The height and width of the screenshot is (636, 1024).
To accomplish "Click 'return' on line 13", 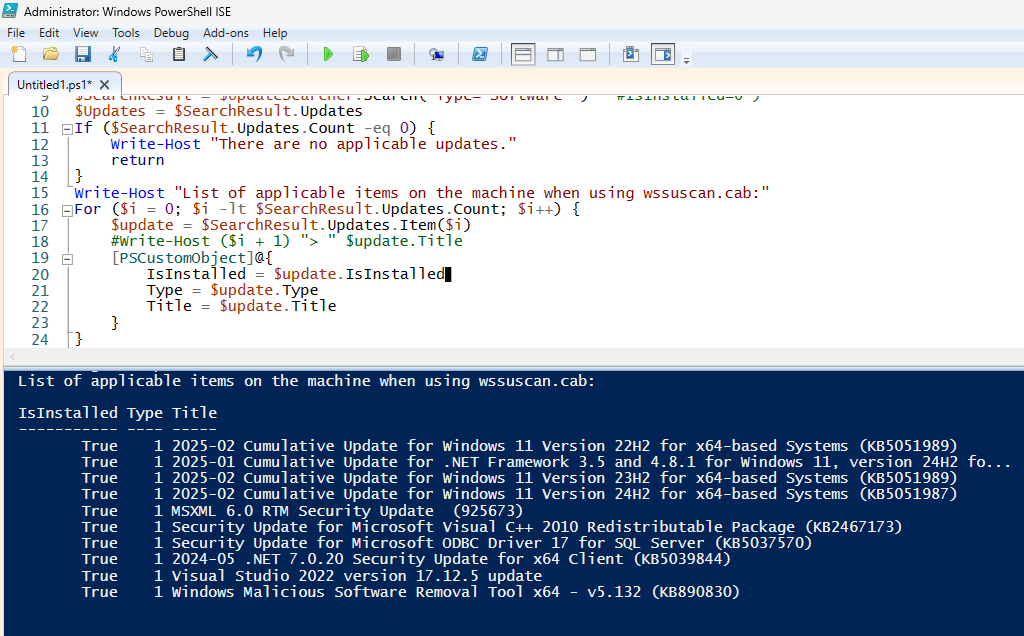I will [137, 160].
